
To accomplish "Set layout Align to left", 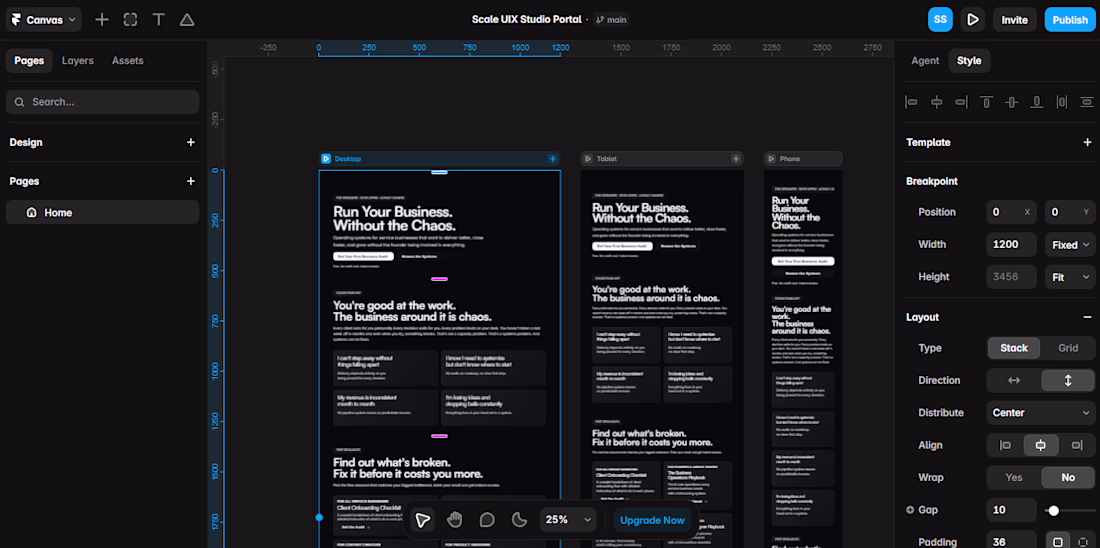I will 1005,445.
